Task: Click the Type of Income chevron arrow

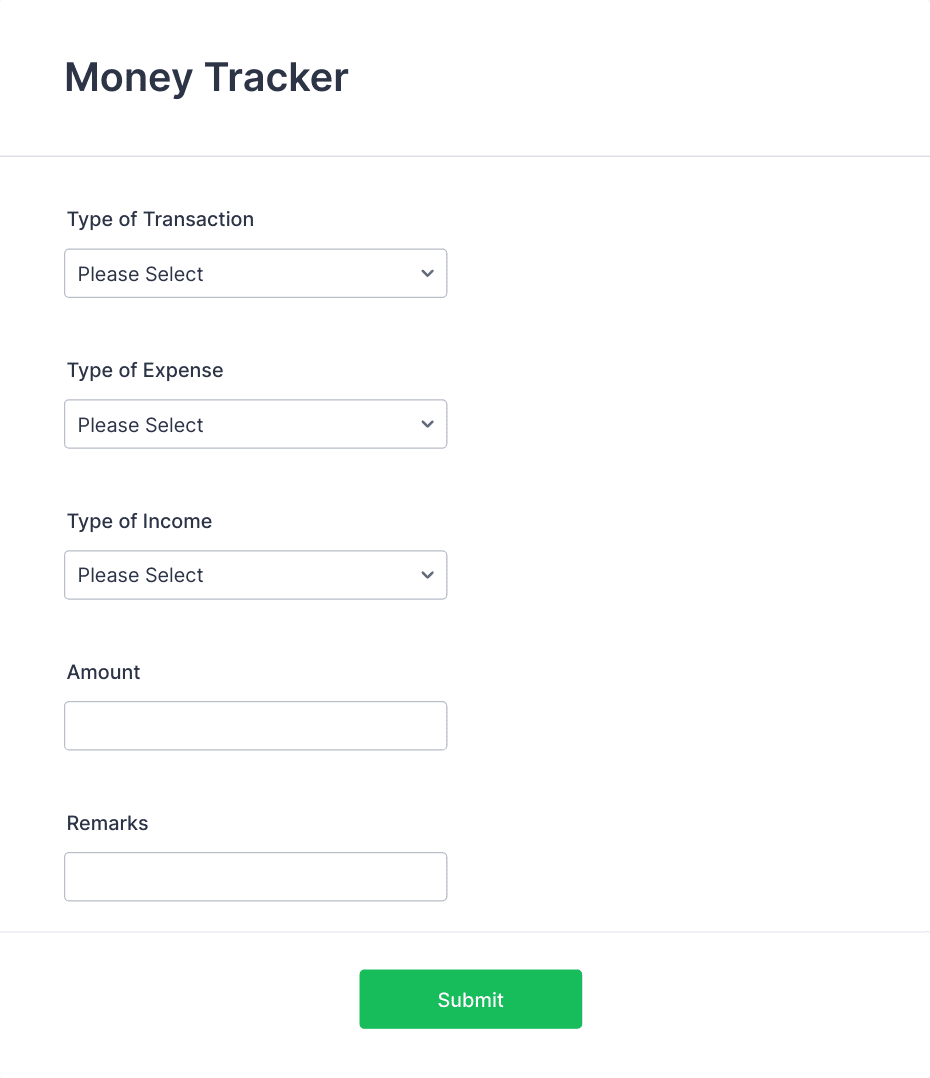Action: coord(428,575)
